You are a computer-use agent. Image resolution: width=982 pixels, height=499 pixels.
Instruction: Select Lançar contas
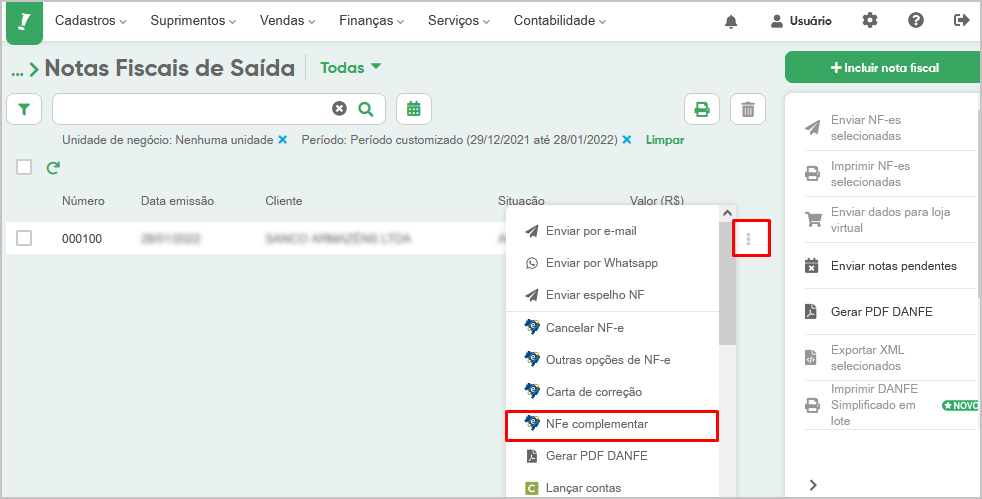(x=612, y=488)
